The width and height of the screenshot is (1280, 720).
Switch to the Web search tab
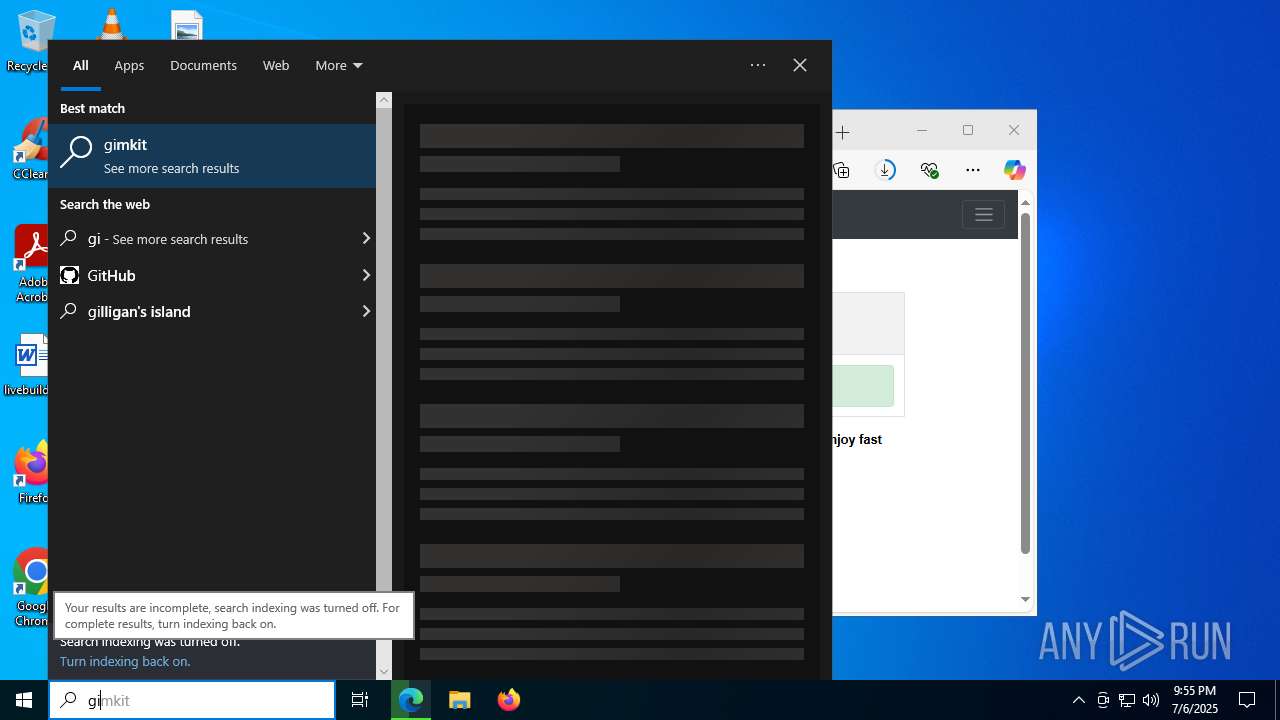click(x=276, y=66)
